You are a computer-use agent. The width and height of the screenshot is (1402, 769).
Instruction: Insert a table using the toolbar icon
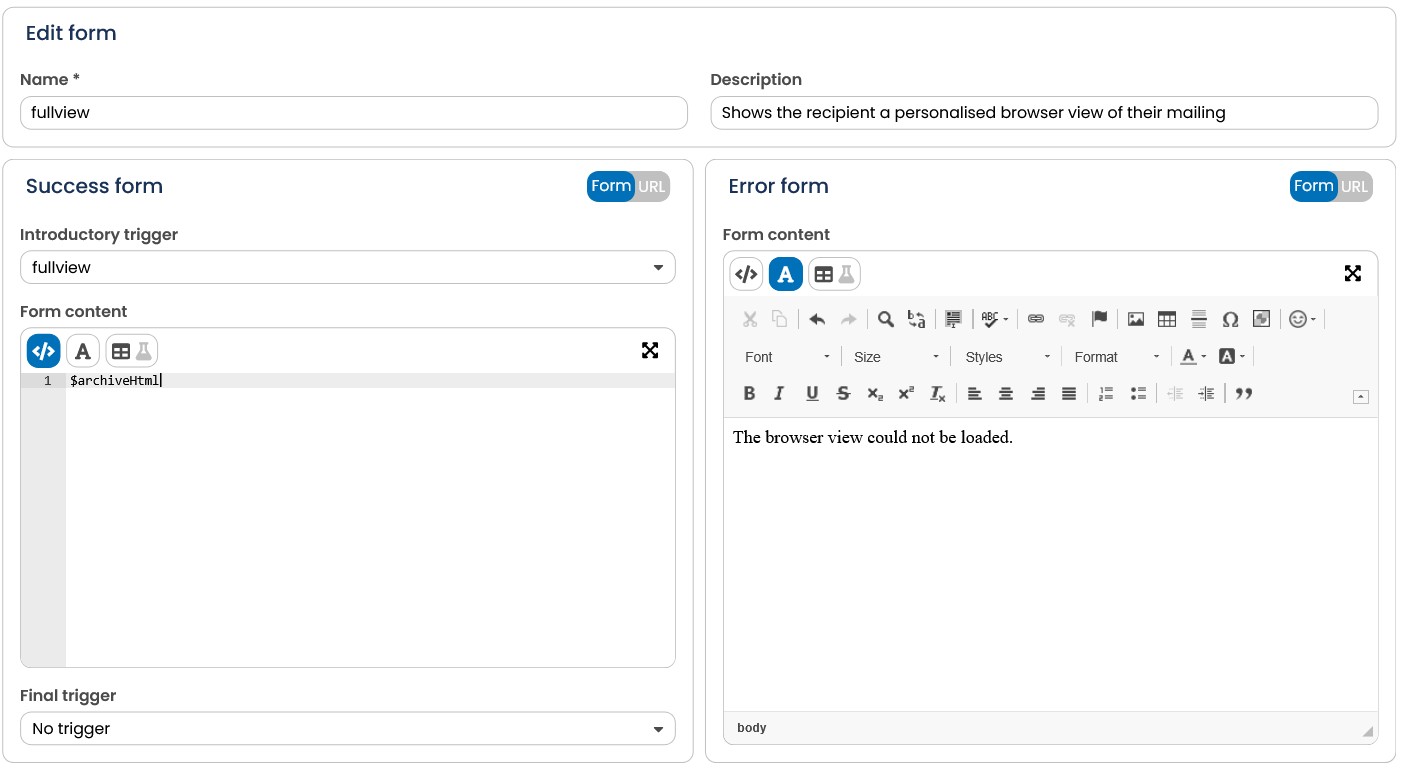[1167, 319]
